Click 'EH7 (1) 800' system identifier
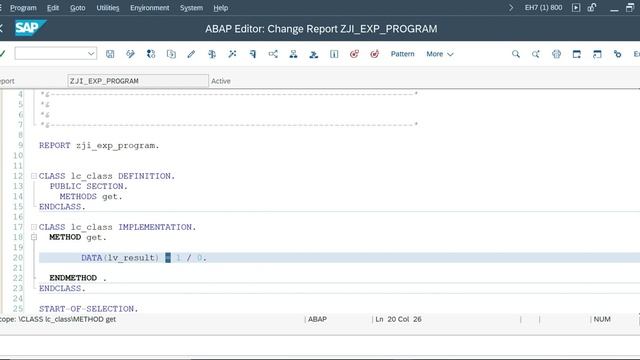This screenshot has width=640, height=360. click(543, 8)
